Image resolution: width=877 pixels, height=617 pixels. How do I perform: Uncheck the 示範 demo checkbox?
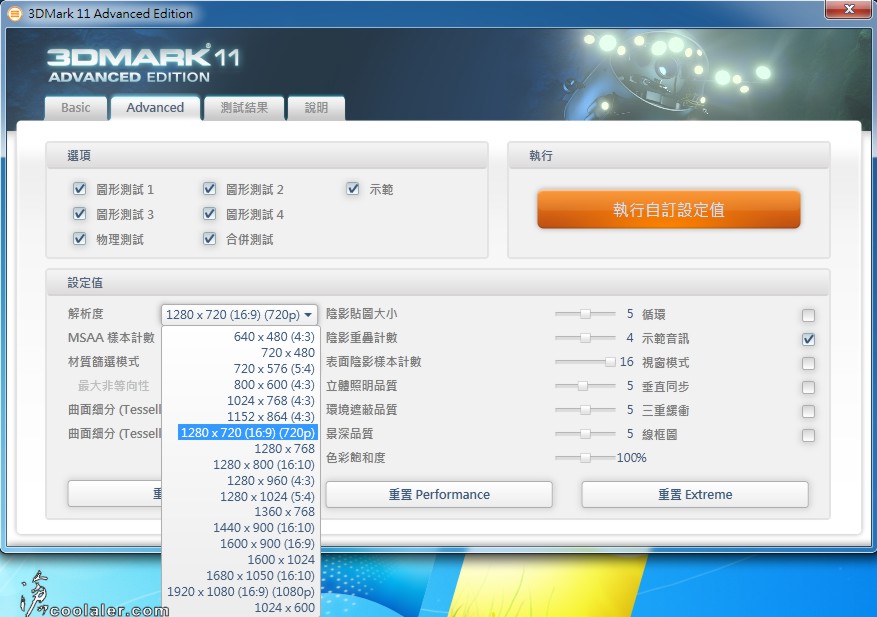click(x=352, y=189)
